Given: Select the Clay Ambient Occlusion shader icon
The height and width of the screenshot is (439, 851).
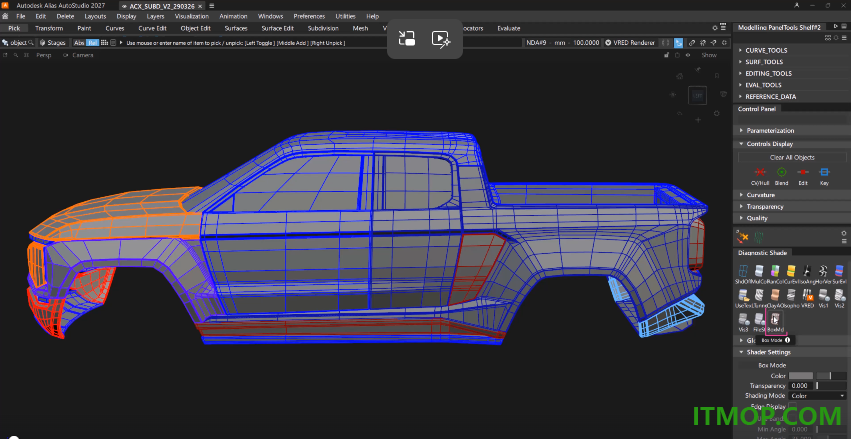Looking at the screenshot, I should pos(775,295).
